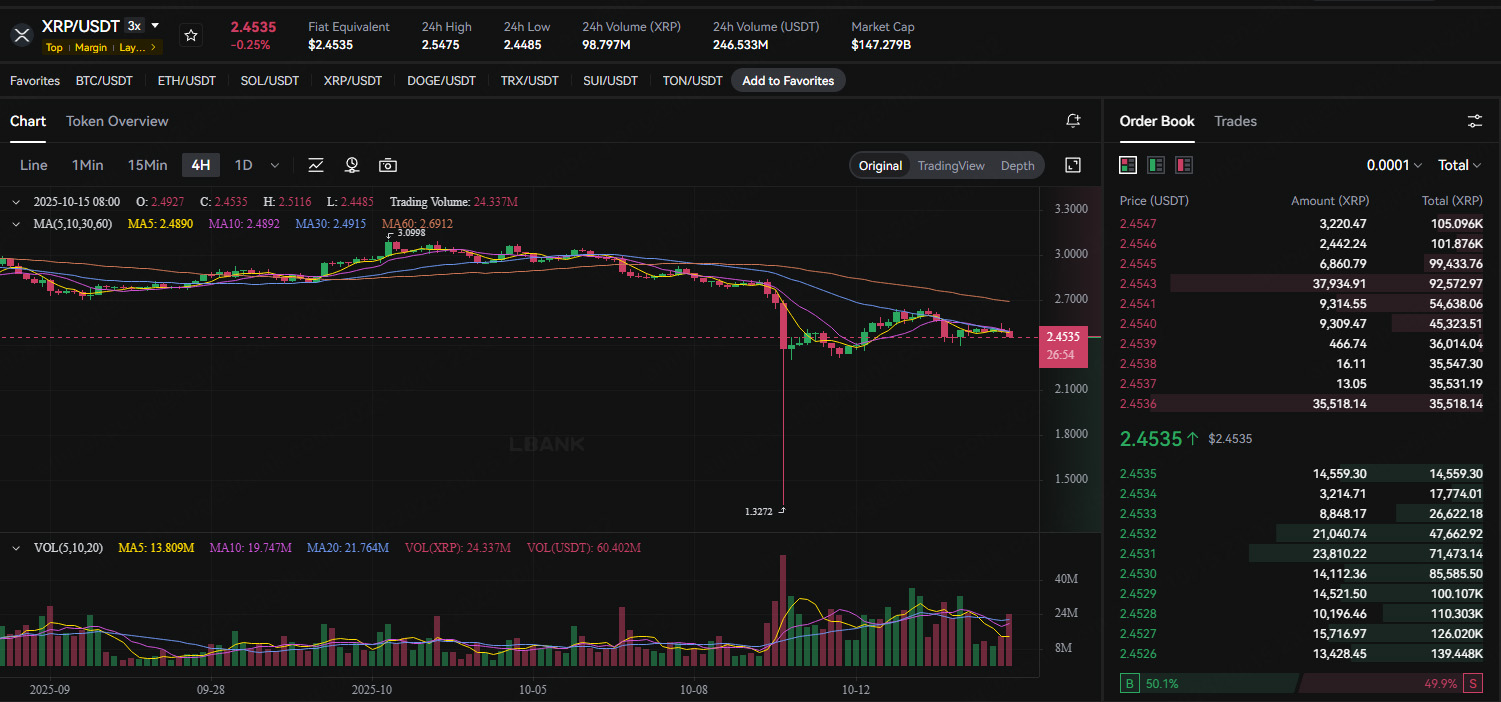Screen dimensions: 1501x702
Task: Show combined buy and sell order book view
Action: pyautogui.click(x=1128, y=165)
